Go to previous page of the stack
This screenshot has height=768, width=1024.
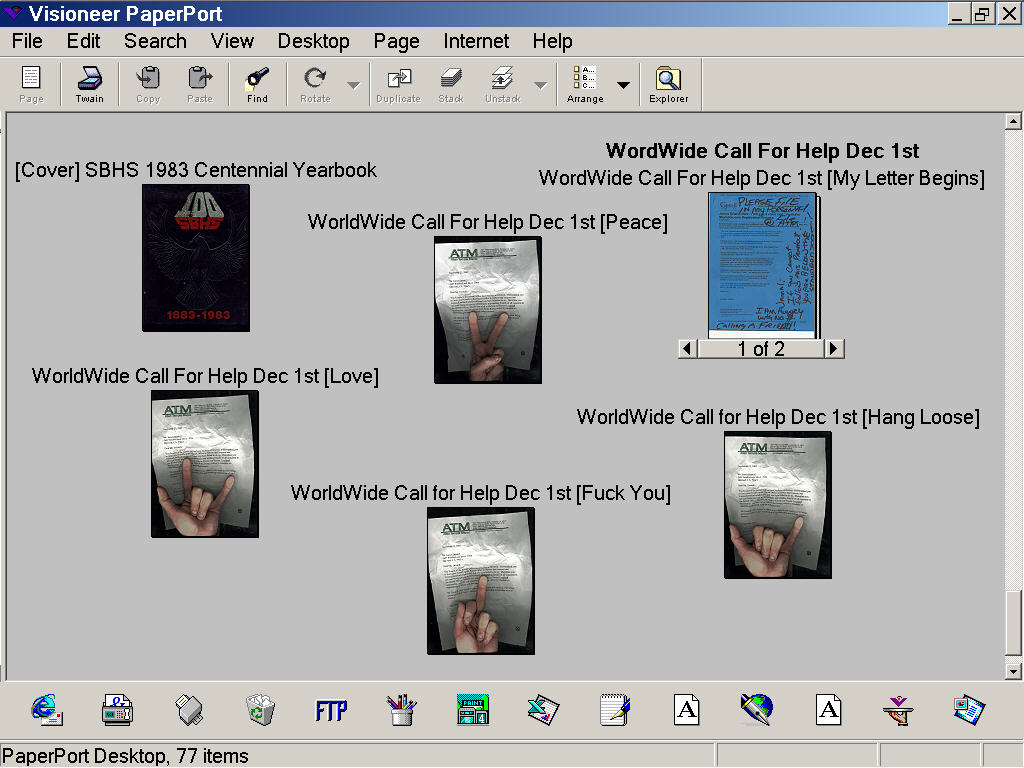tap(687, 349)
